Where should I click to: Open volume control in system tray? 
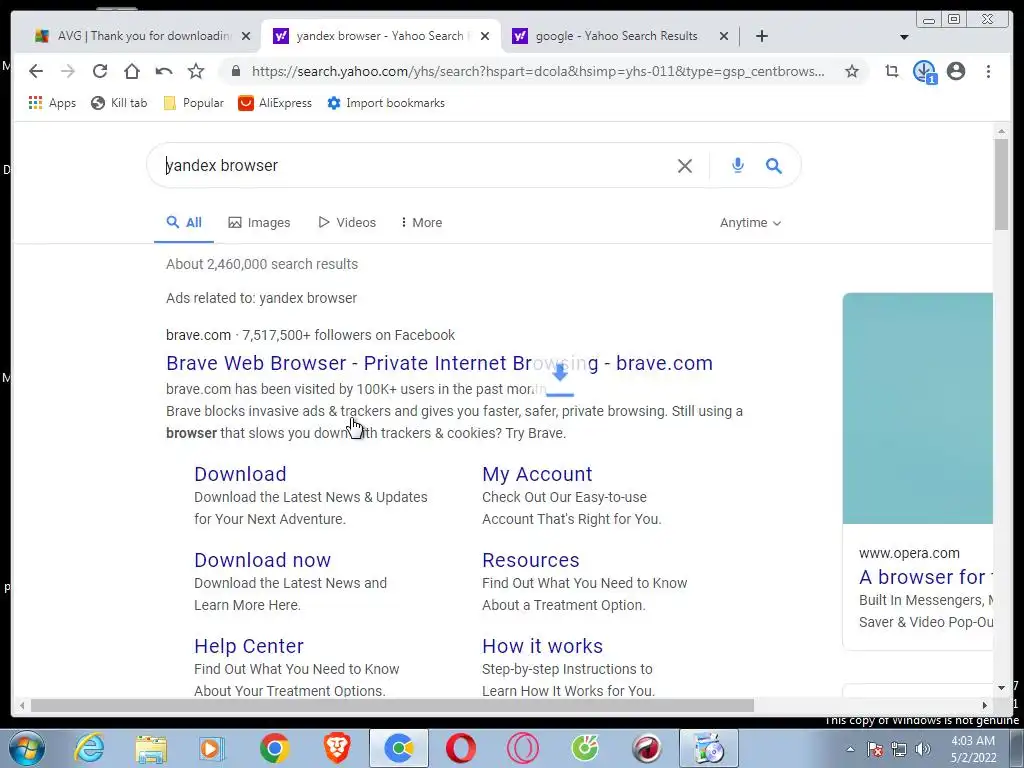tap(923, 749)
